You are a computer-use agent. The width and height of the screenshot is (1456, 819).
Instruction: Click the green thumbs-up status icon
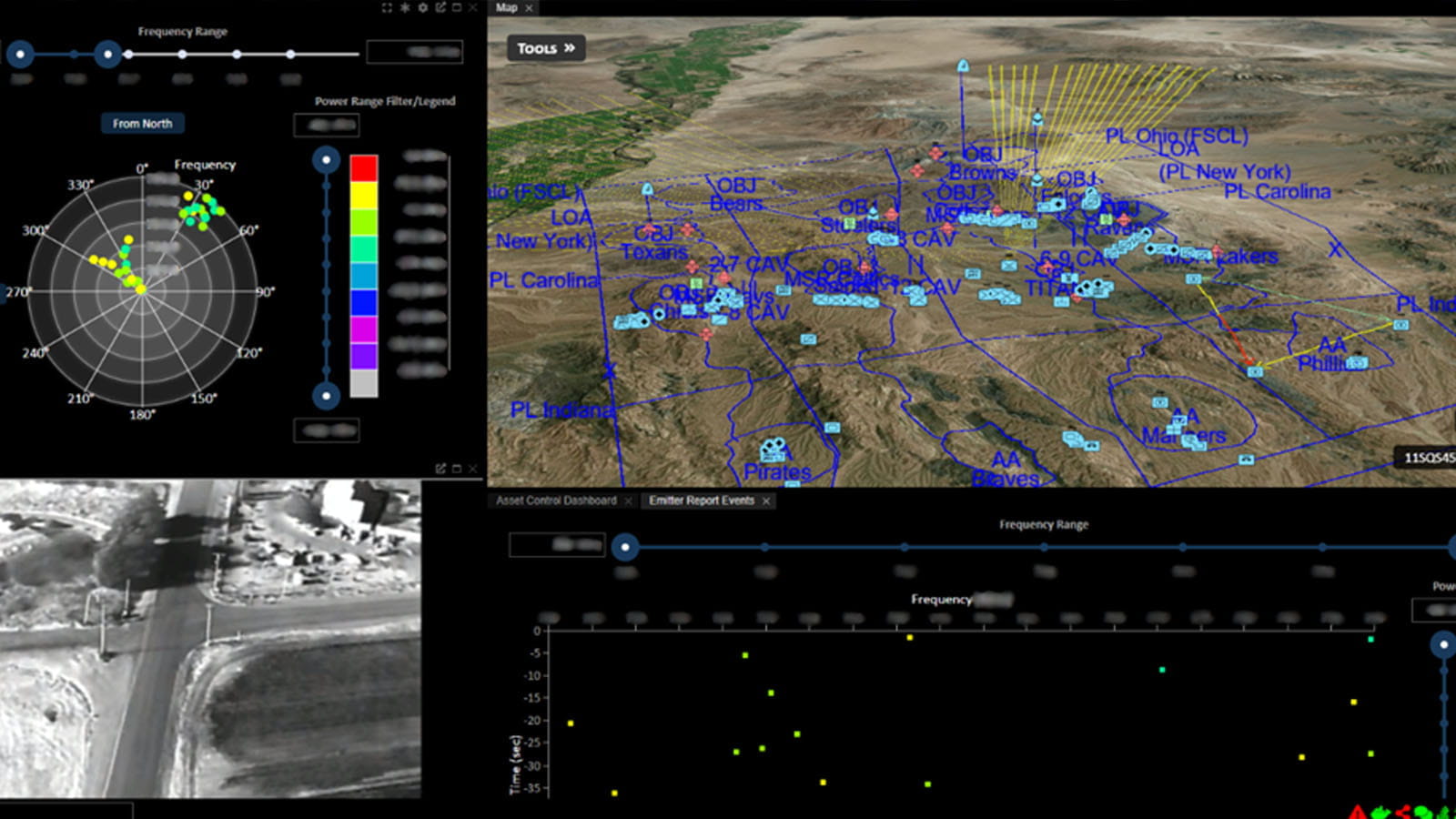point(1380,813)
